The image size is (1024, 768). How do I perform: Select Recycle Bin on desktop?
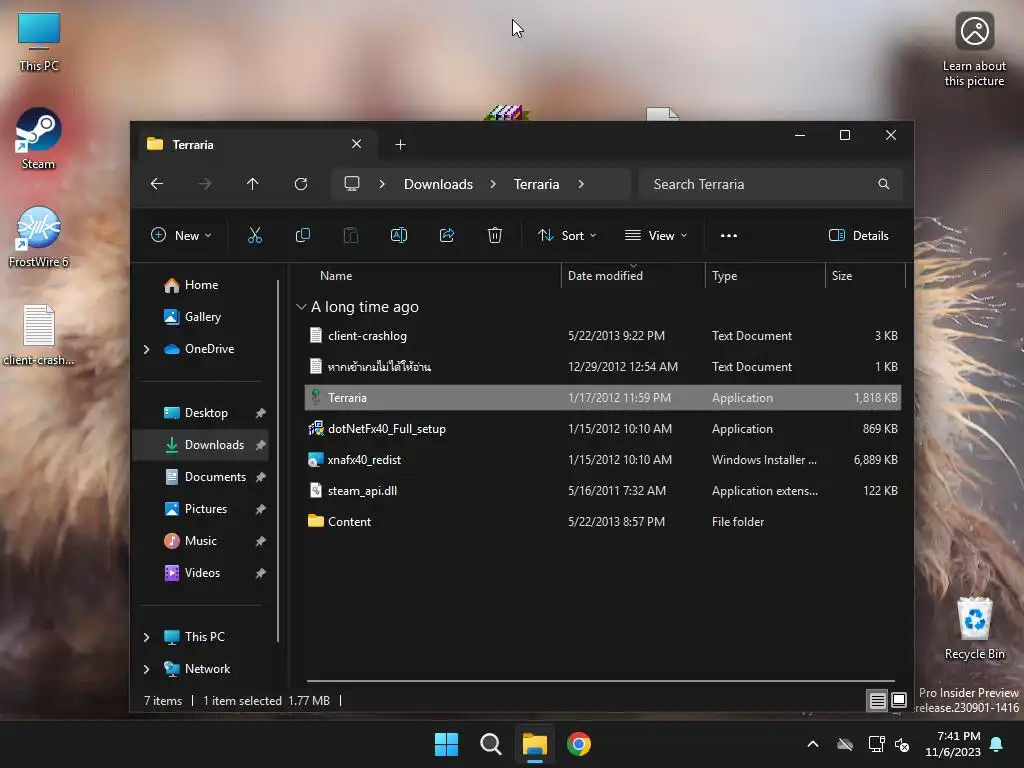point(974,628)
